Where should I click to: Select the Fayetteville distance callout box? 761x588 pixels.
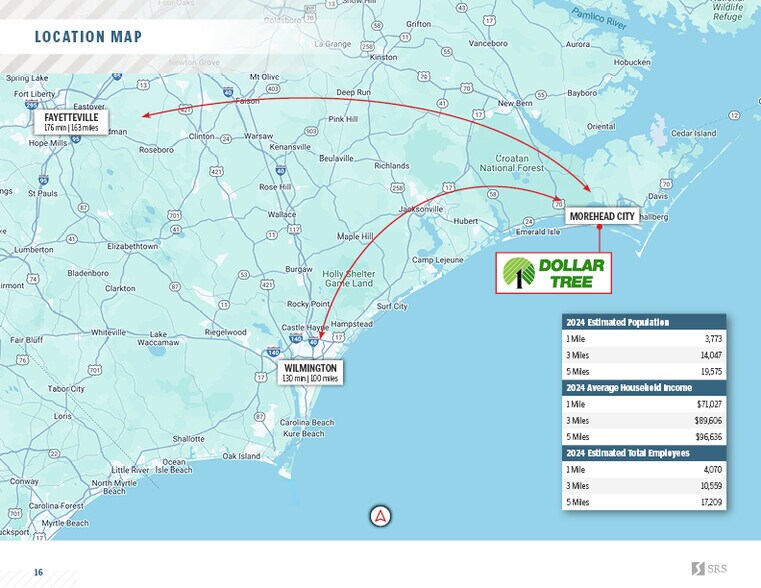pos(72,123)
